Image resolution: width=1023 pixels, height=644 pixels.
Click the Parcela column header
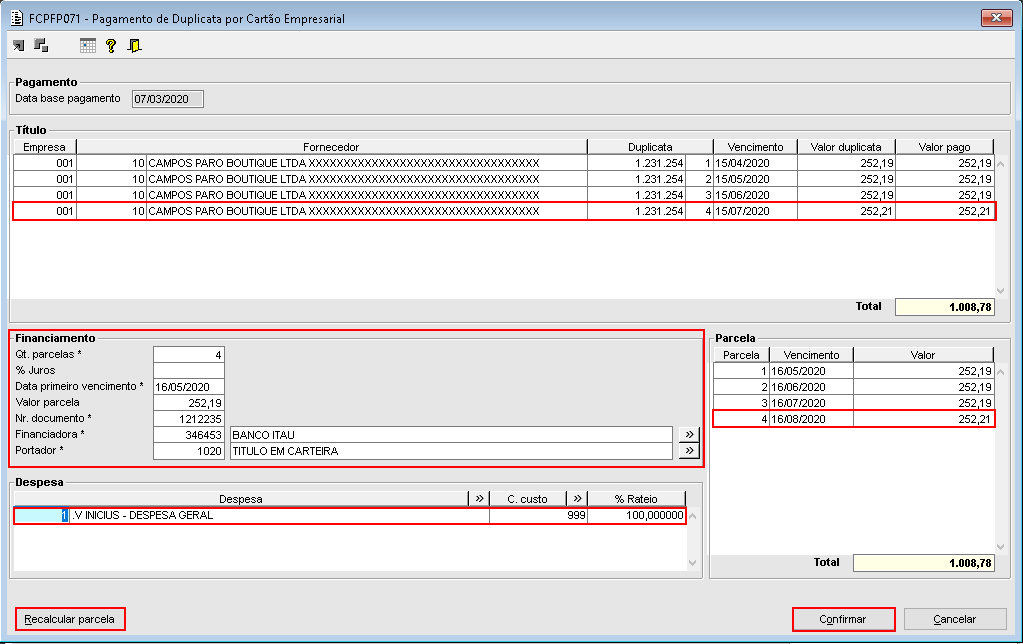click(x=741, y=355)
